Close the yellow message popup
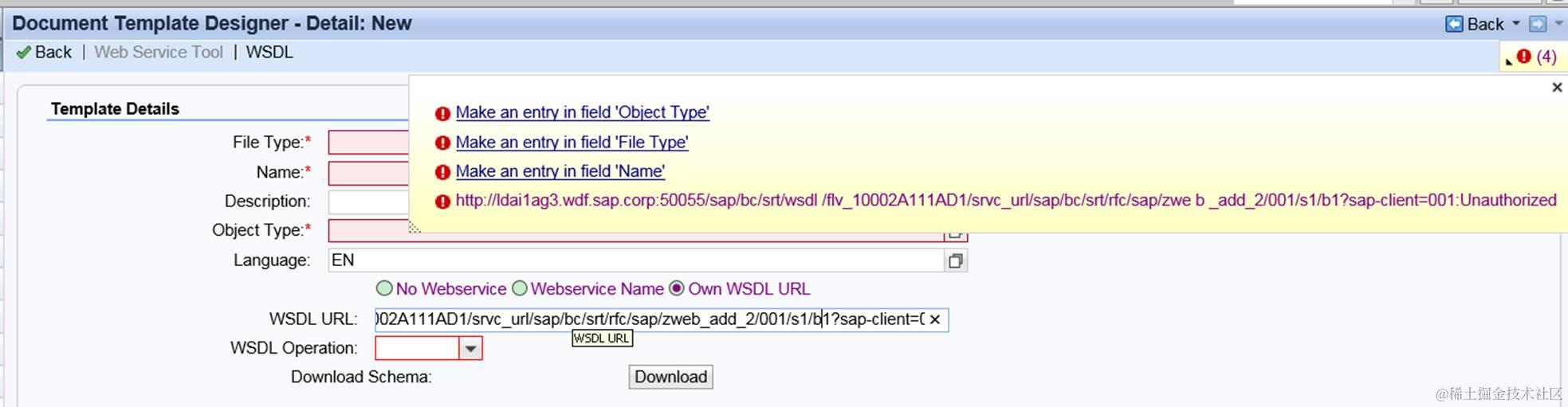 pos(1557,87)
